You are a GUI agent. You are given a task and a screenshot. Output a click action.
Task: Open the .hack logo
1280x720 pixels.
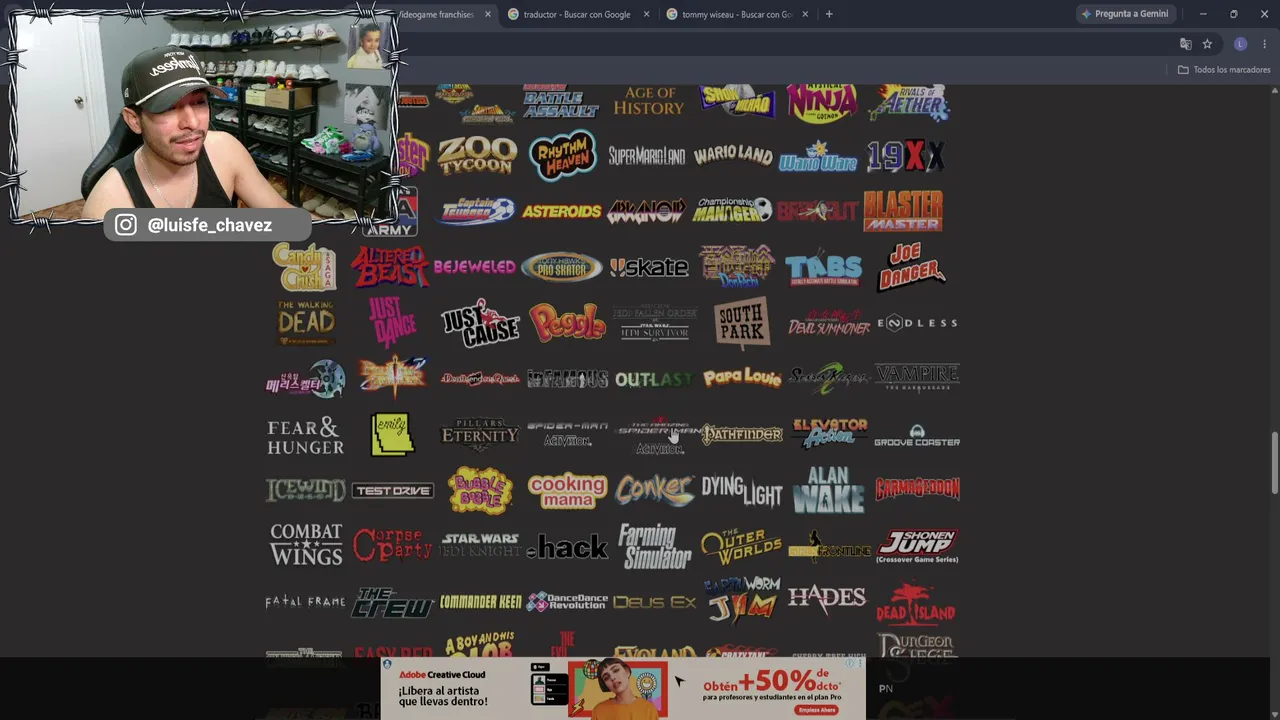[x=567, y=546]
